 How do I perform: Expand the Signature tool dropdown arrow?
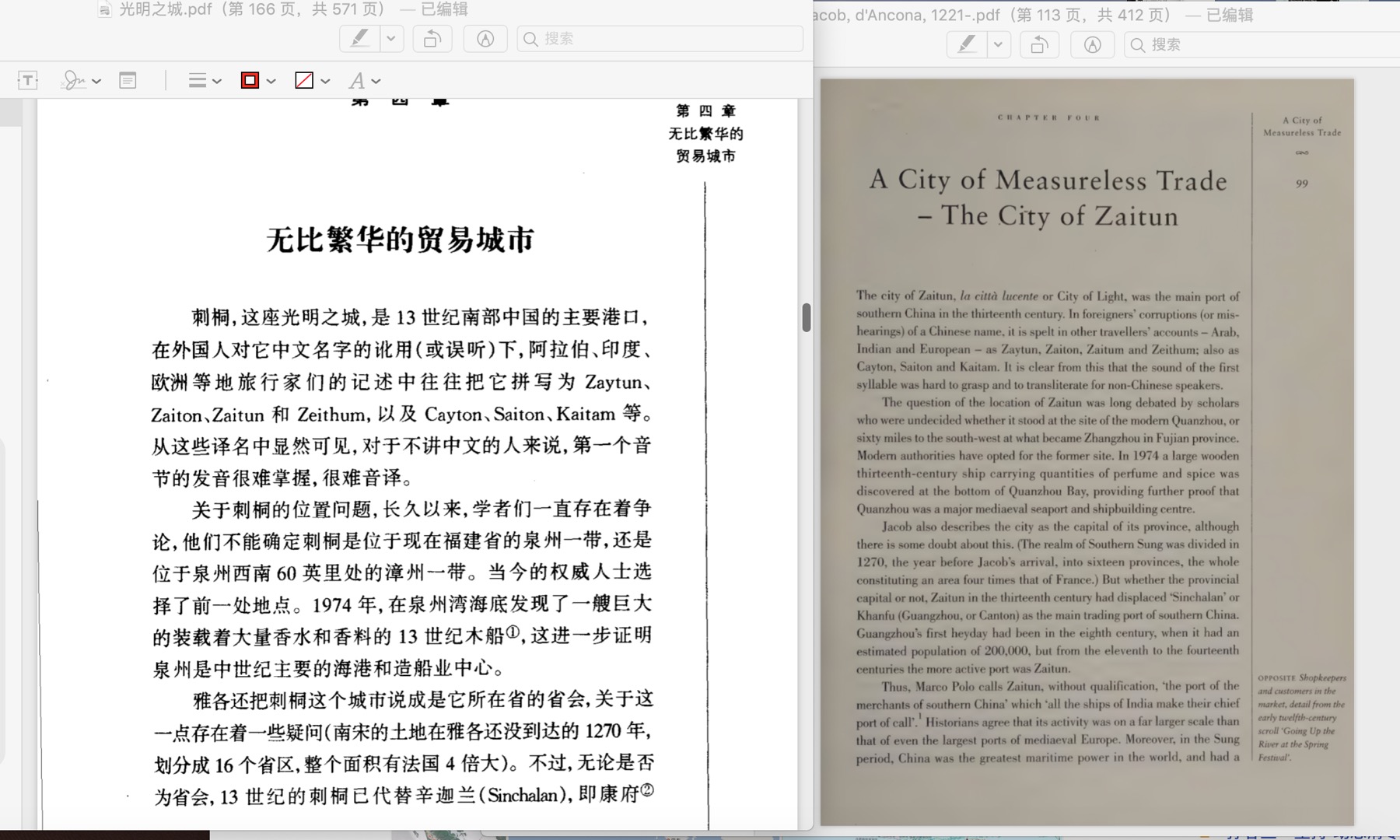click(96, 81)
